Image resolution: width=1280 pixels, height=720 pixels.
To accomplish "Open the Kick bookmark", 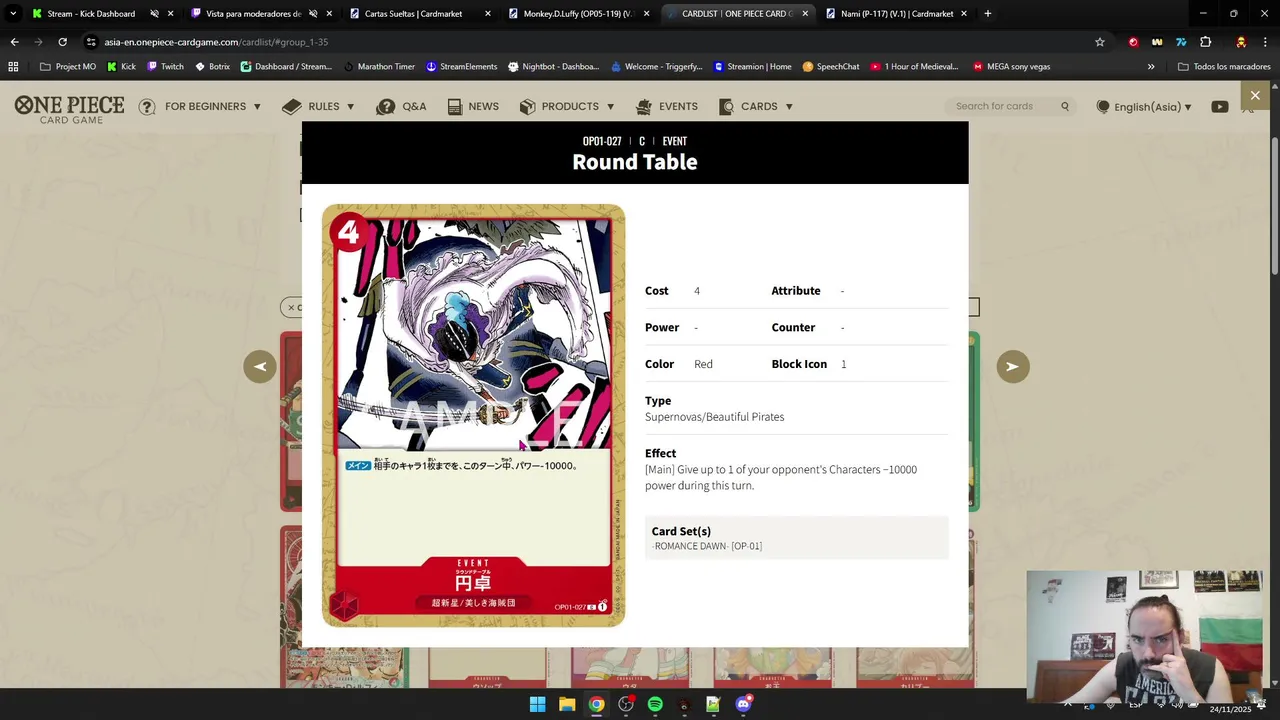I will (121, 67).
